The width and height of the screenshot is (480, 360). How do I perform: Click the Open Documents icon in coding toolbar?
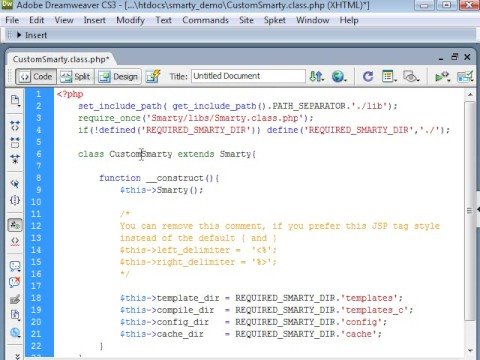click(15, 100)
